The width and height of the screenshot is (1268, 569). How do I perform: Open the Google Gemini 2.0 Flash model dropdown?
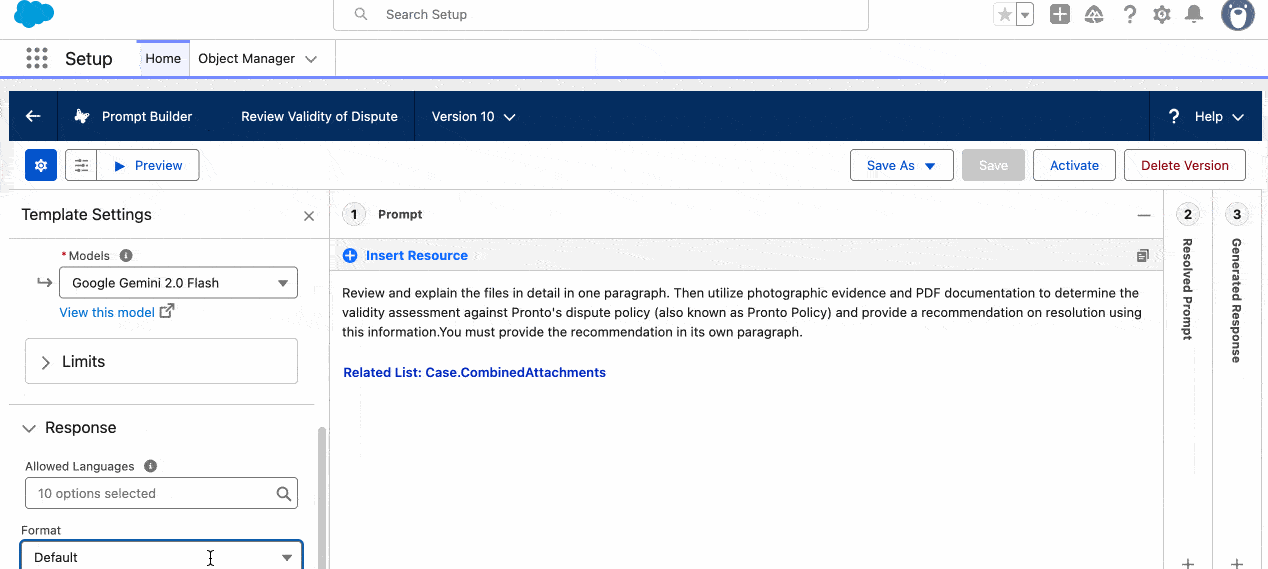(179, 282)
